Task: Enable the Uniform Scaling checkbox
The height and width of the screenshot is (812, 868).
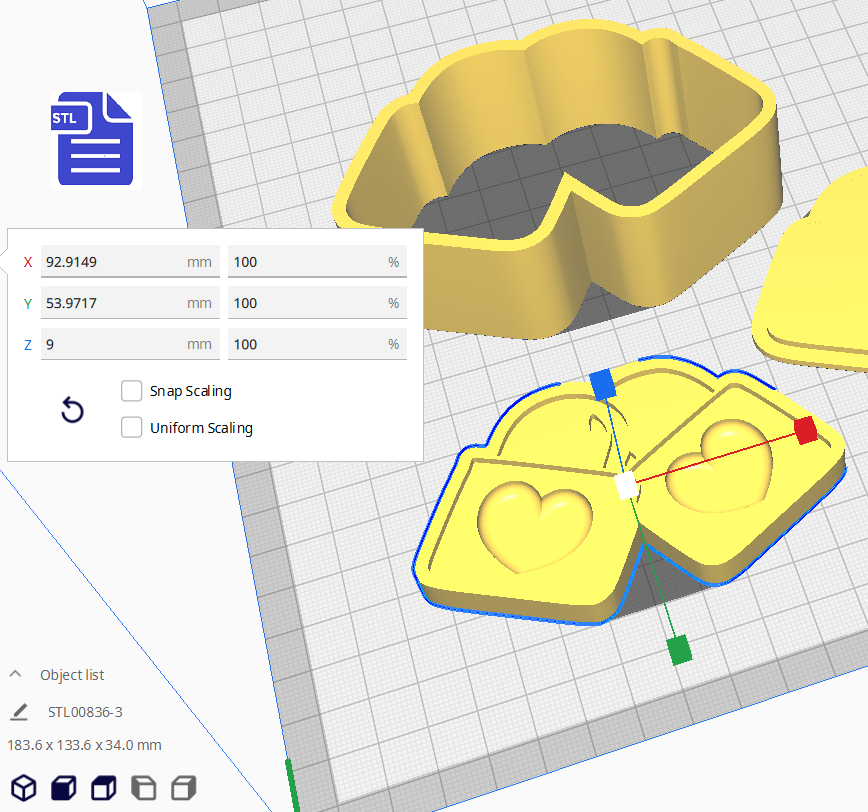Action: (131, 427)
